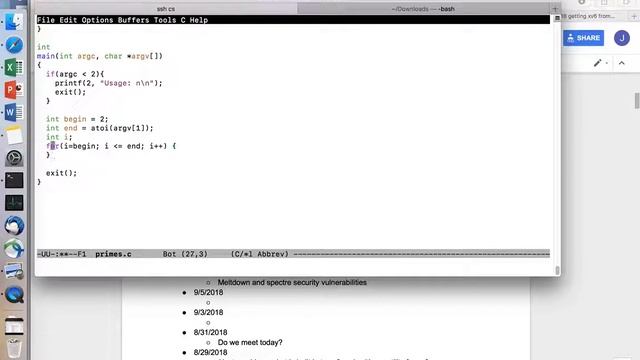Screen dimensions: 640x360
Task: Open the Emacs Options menu
Action: click(x=97, y=20)
